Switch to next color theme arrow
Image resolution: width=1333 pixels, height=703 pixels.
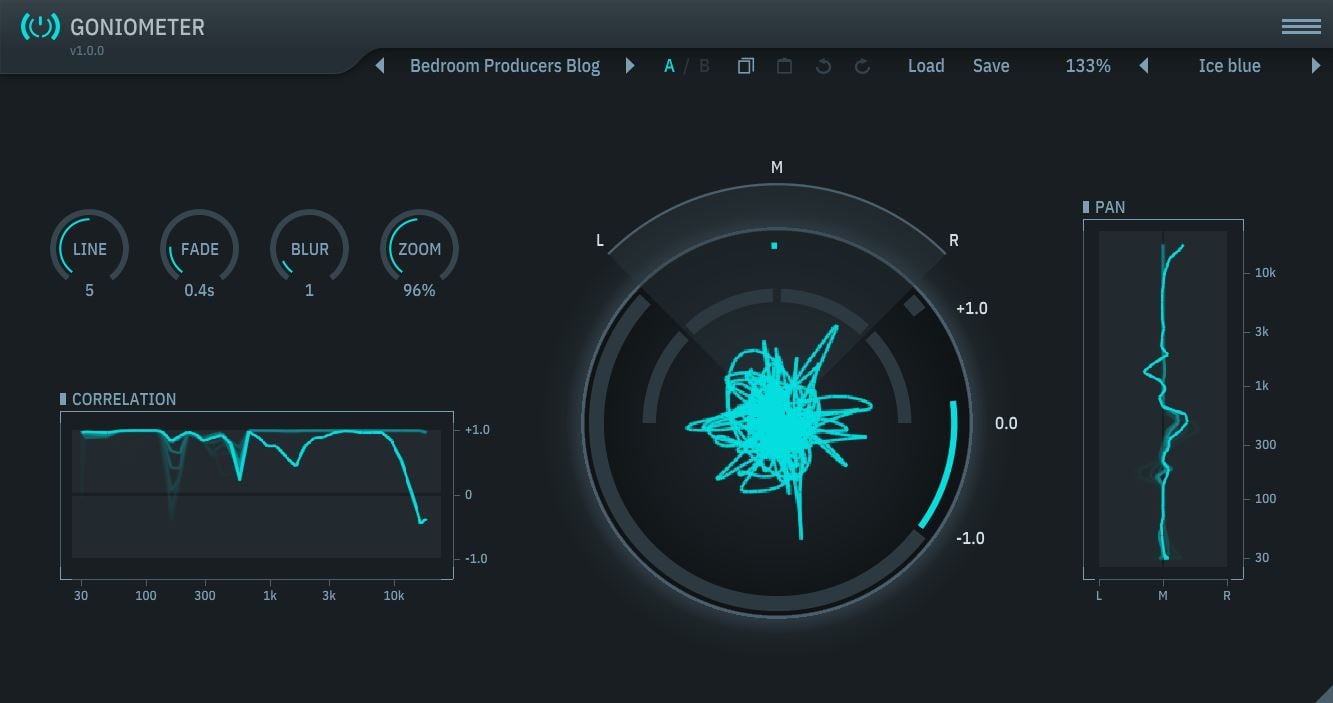coord(1316,66)
